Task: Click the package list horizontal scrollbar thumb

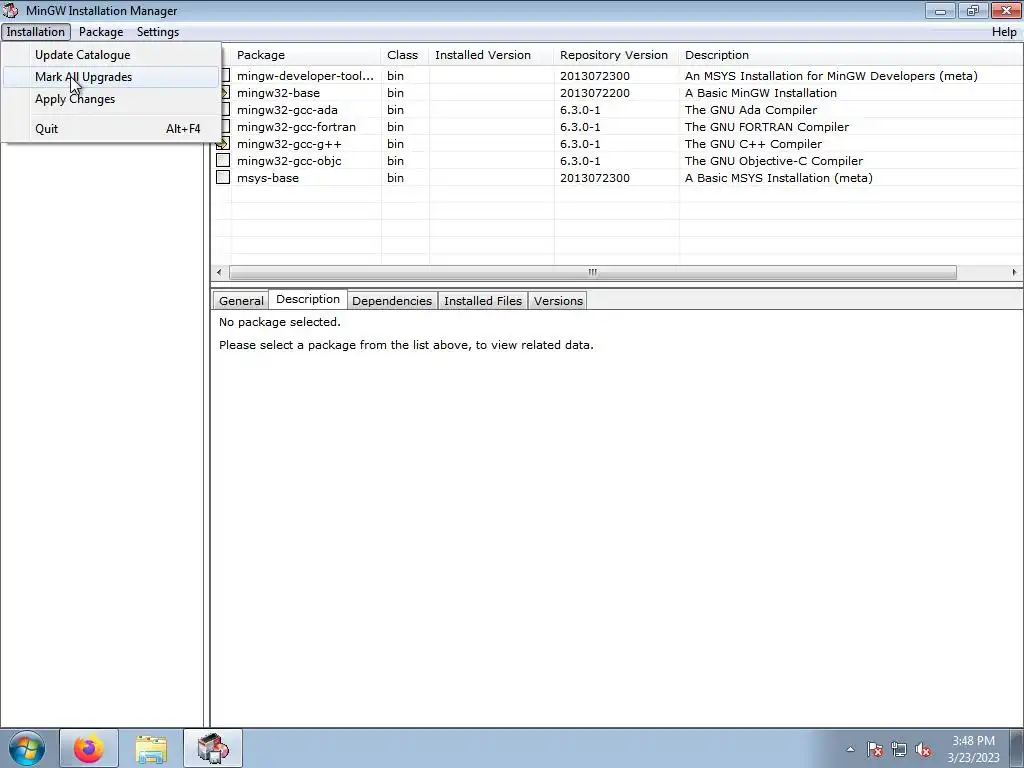Action: [592, 272]
